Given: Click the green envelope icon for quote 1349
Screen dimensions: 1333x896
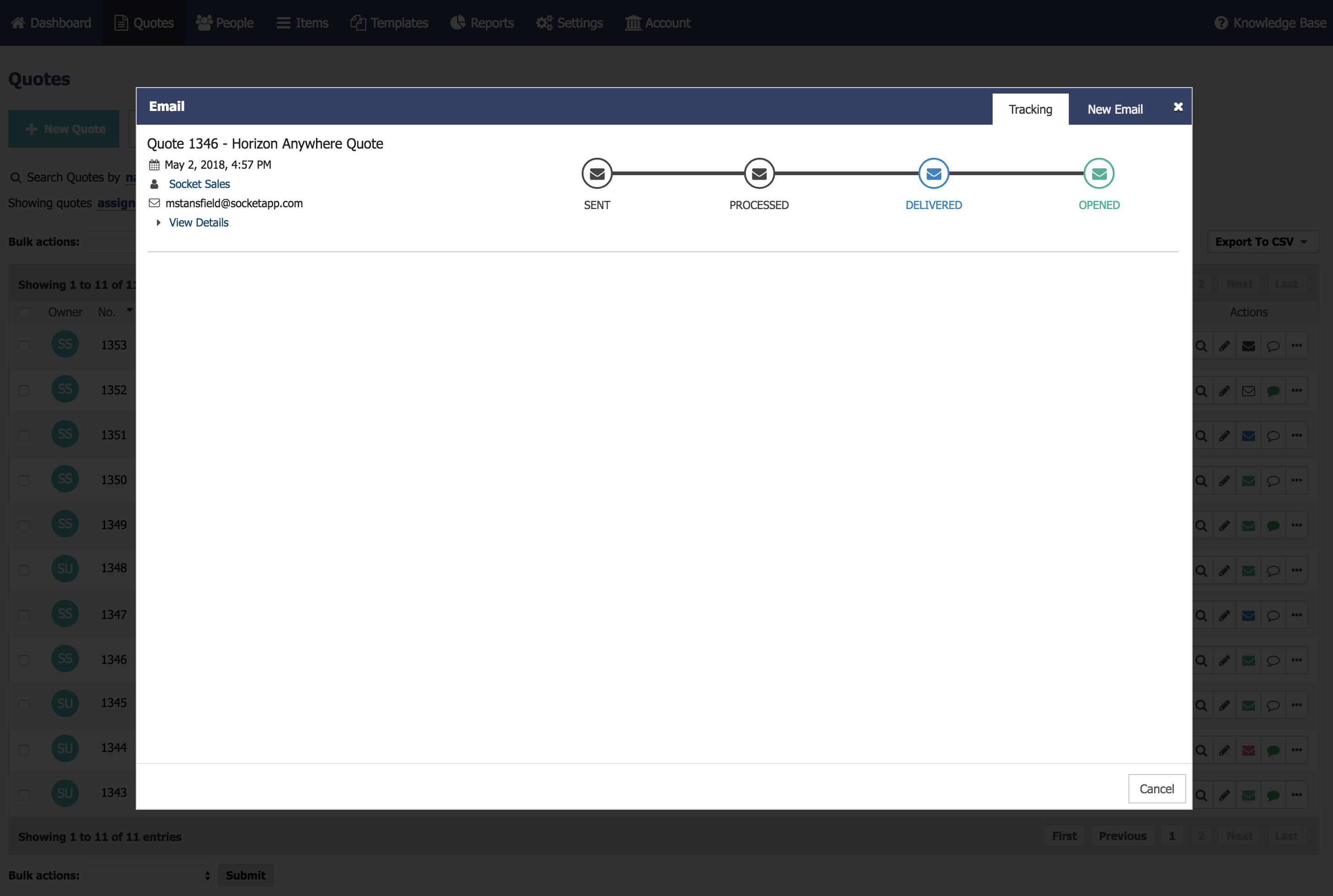Looking at the screenshot, I should point(1249,525).
